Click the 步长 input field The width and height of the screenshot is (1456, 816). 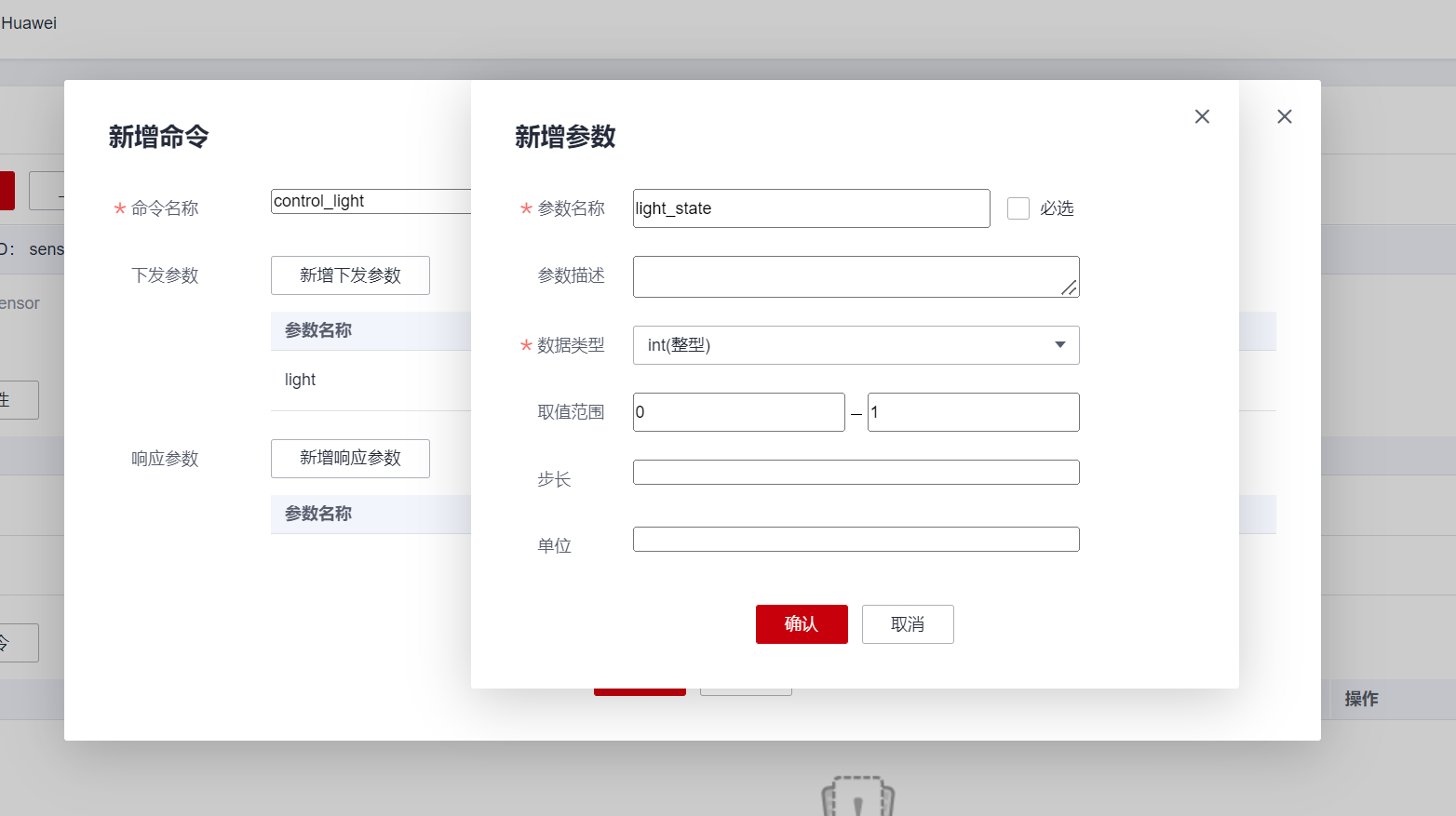pyautogui.click(x=856, y=473)
